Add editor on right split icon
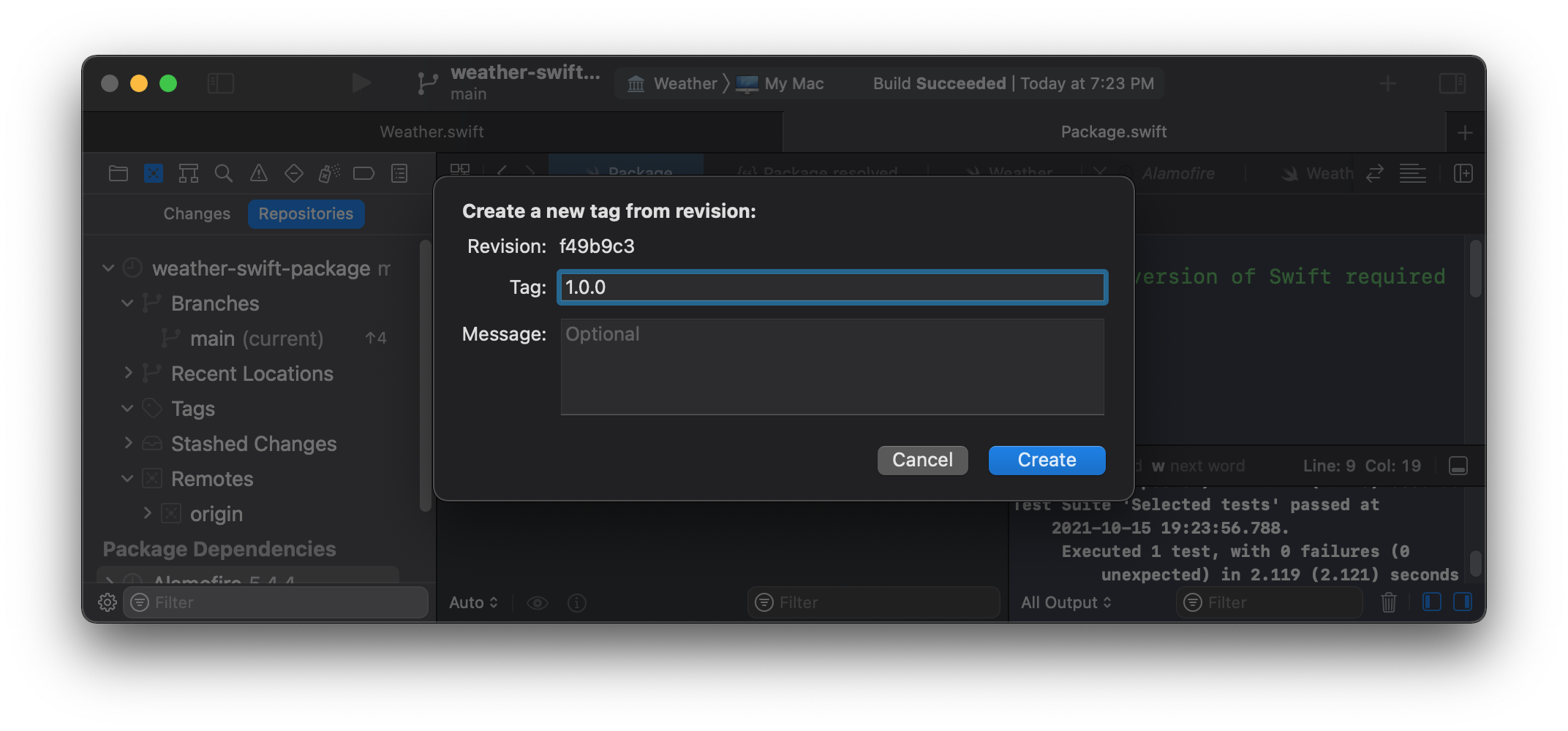The image size is (1568, 731). 1463,173
